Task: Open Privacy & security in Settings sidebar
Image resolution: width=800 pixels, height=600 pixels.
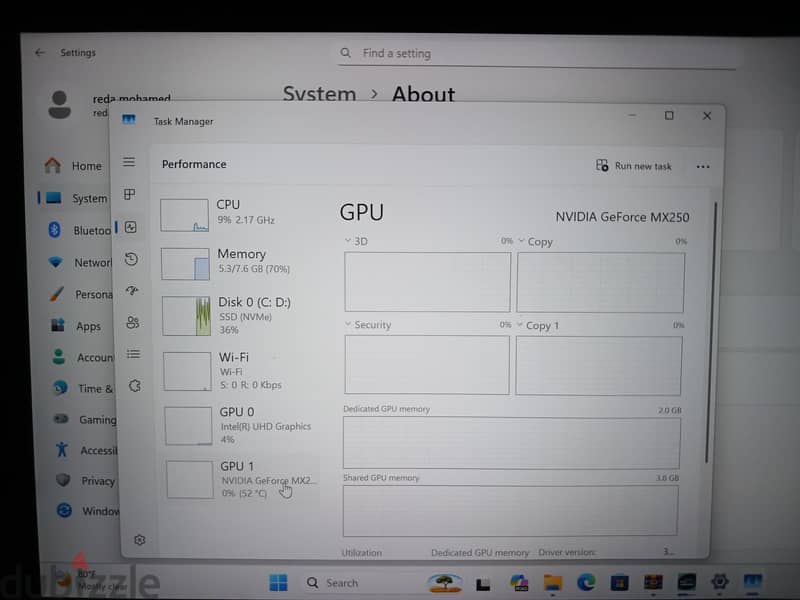Action: tap(86, 481)
